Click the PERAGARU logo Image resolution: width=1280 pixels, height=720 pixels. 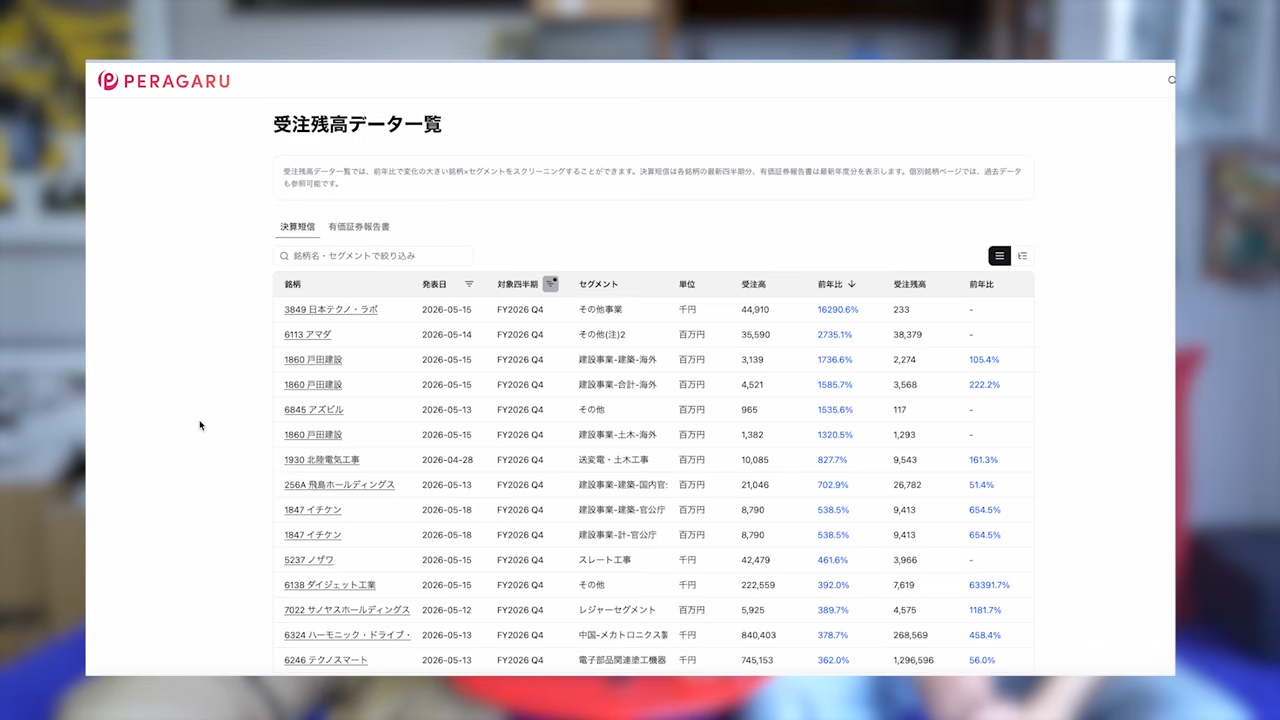pos(164,81)
